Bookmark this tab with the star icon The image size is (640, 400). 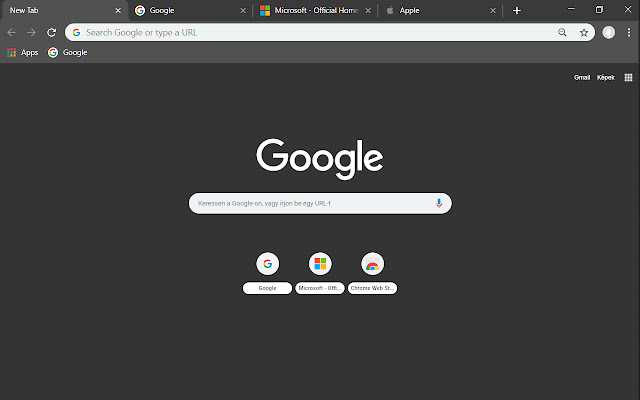[584, 33]
